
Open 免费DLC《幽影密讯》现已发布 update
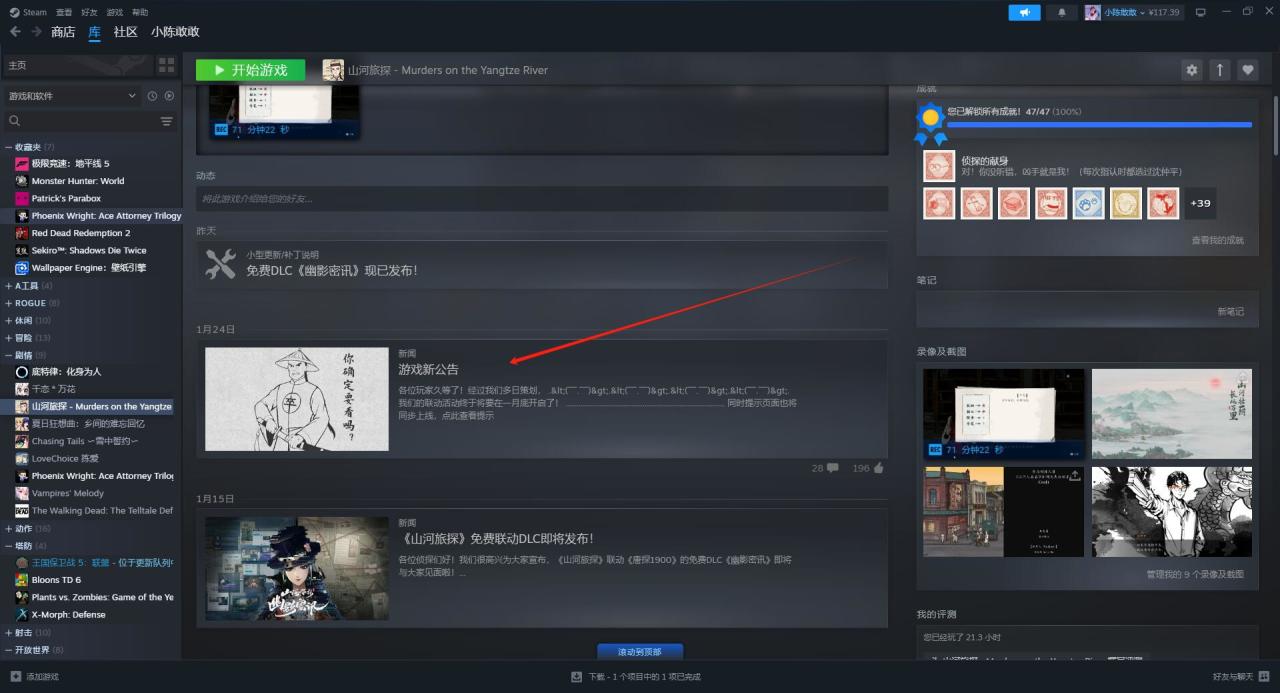click(x=542, y=264)
